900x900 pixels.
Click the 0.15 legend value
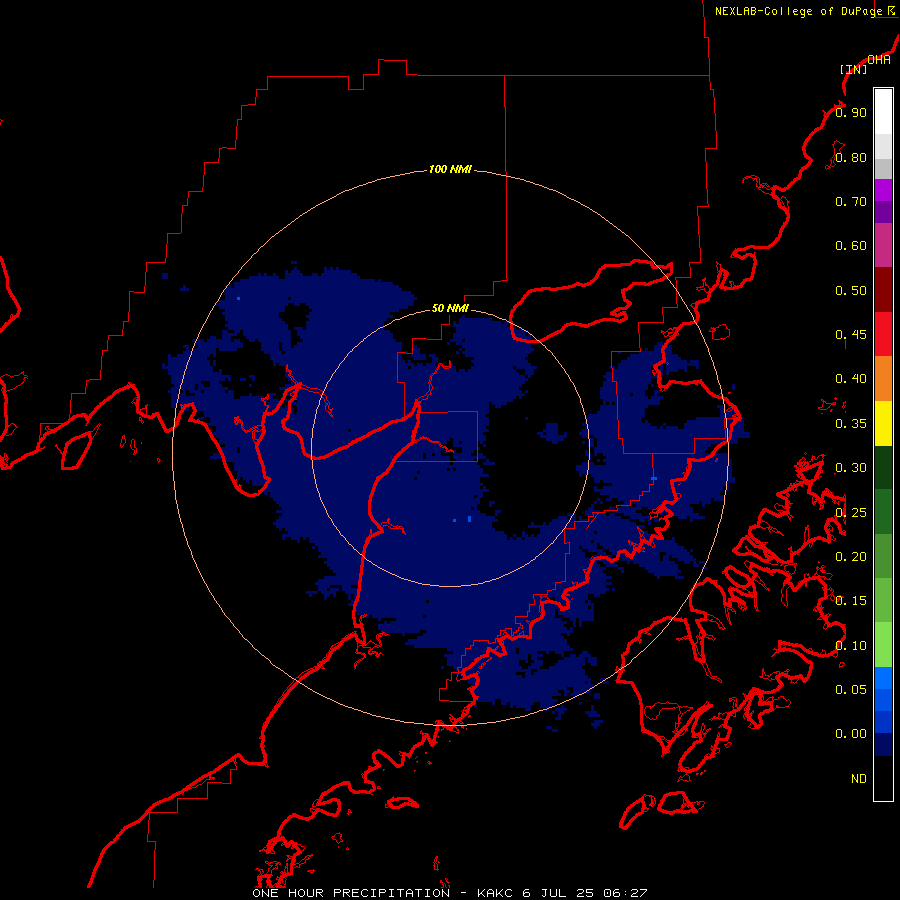pyautogui.click(x=851, y=601)
